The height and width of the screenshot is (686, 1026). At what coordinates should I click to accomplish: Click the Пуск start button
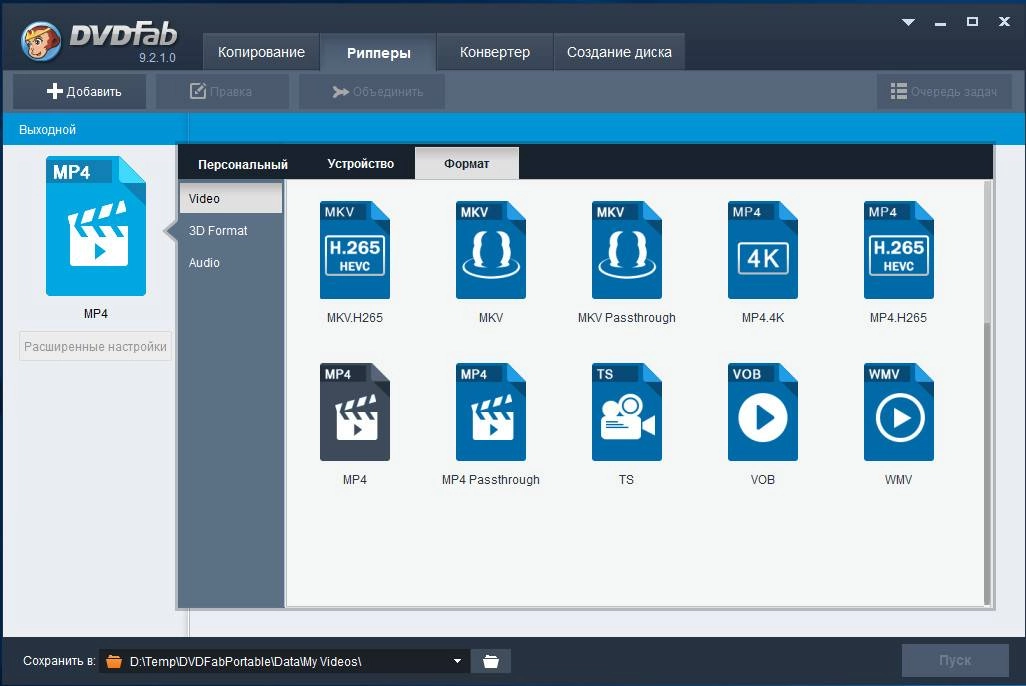[x=955, y=660]
